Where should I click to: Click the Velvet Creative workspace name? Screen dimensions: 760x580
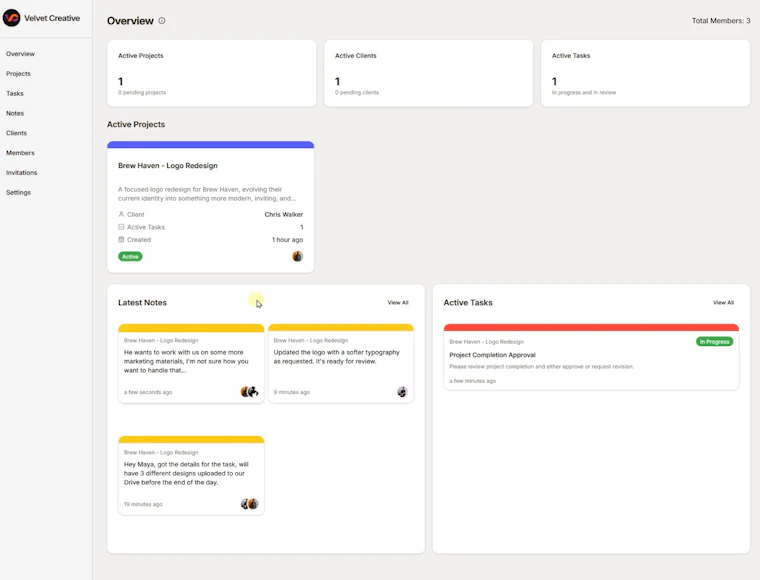point(52,18)
